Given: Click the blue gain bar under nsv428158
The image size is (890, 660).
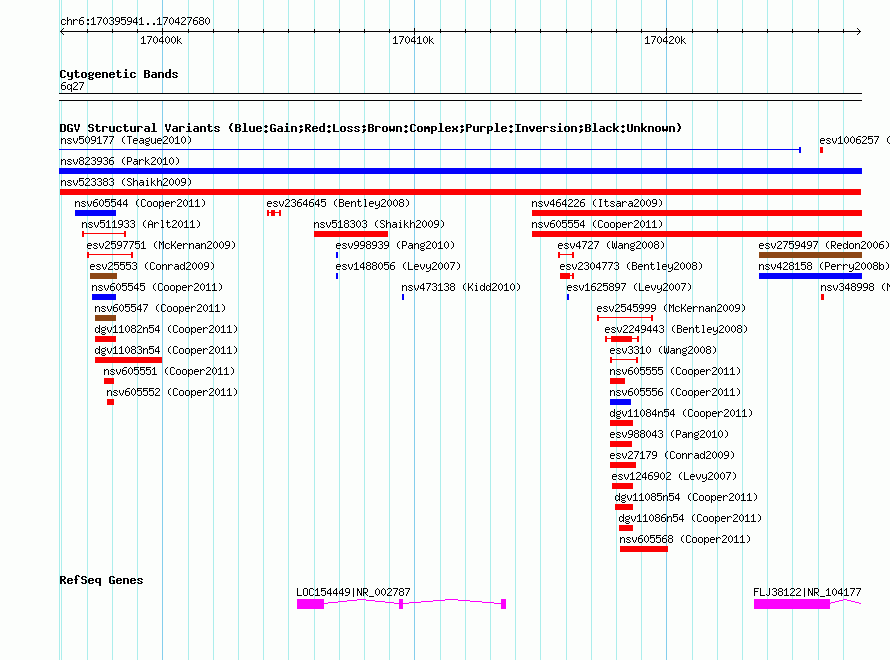Looking at the screenshot, I should point(810,276).
